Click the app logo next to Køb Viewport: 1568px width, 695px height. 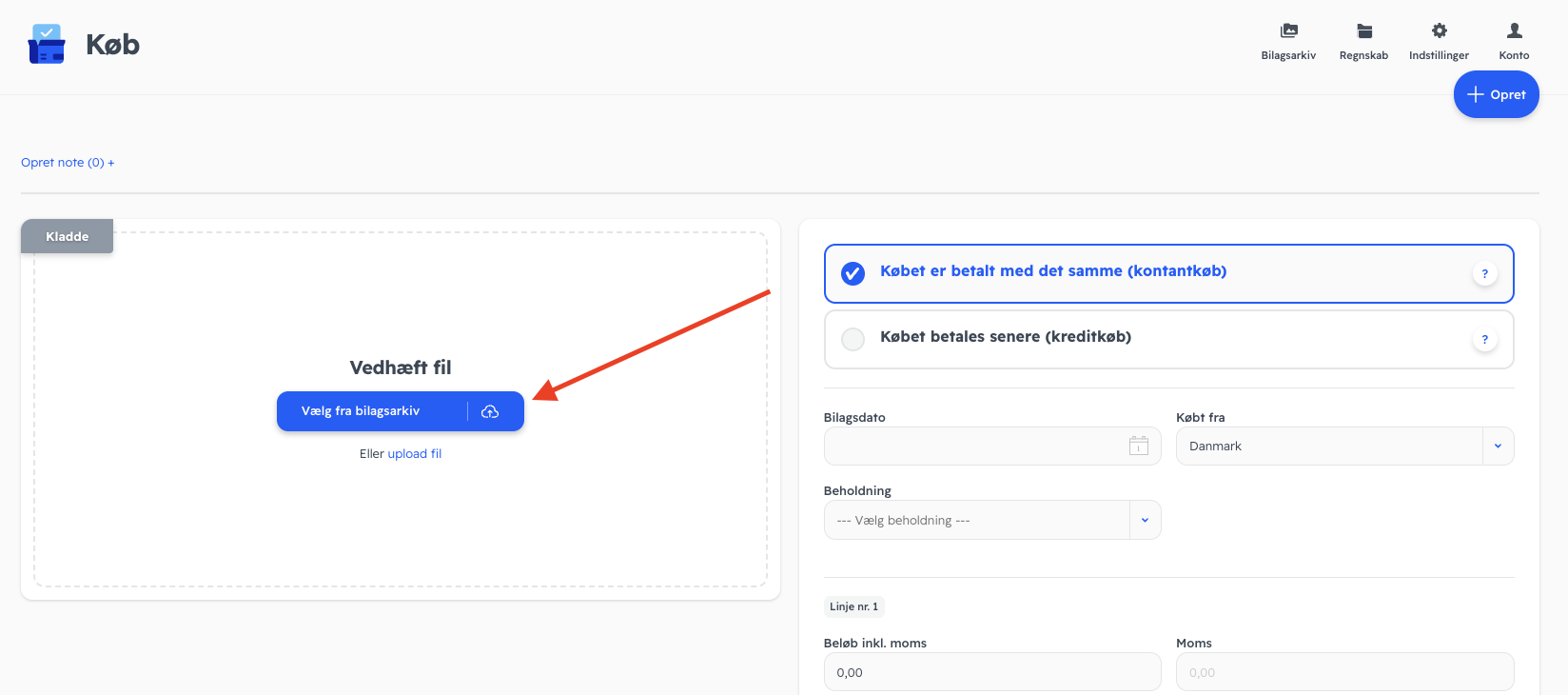(x=47, y=45)
